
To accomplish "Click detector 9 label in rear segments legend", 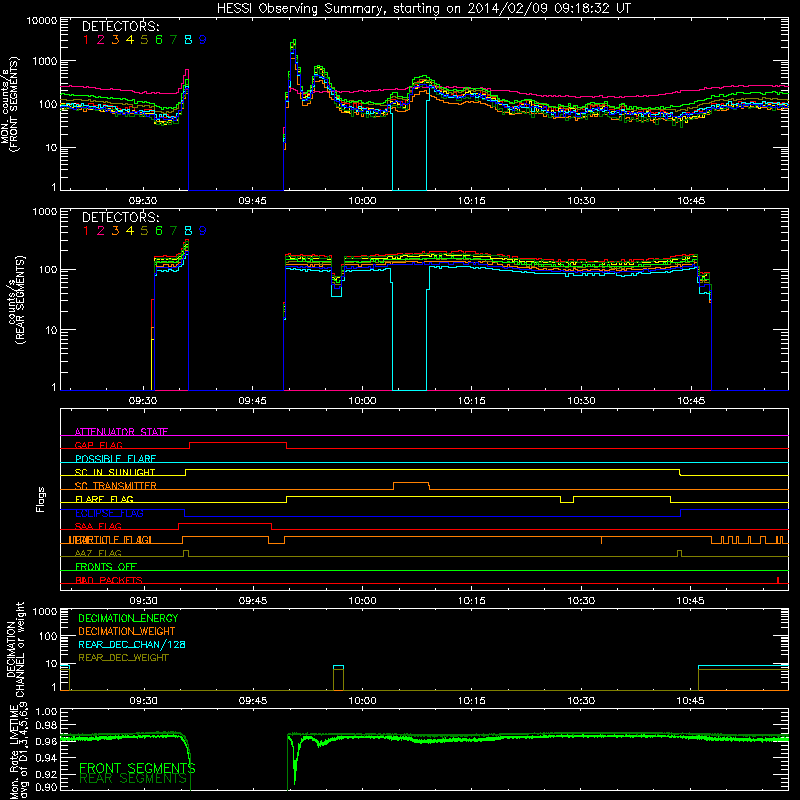I will (203, 231).
